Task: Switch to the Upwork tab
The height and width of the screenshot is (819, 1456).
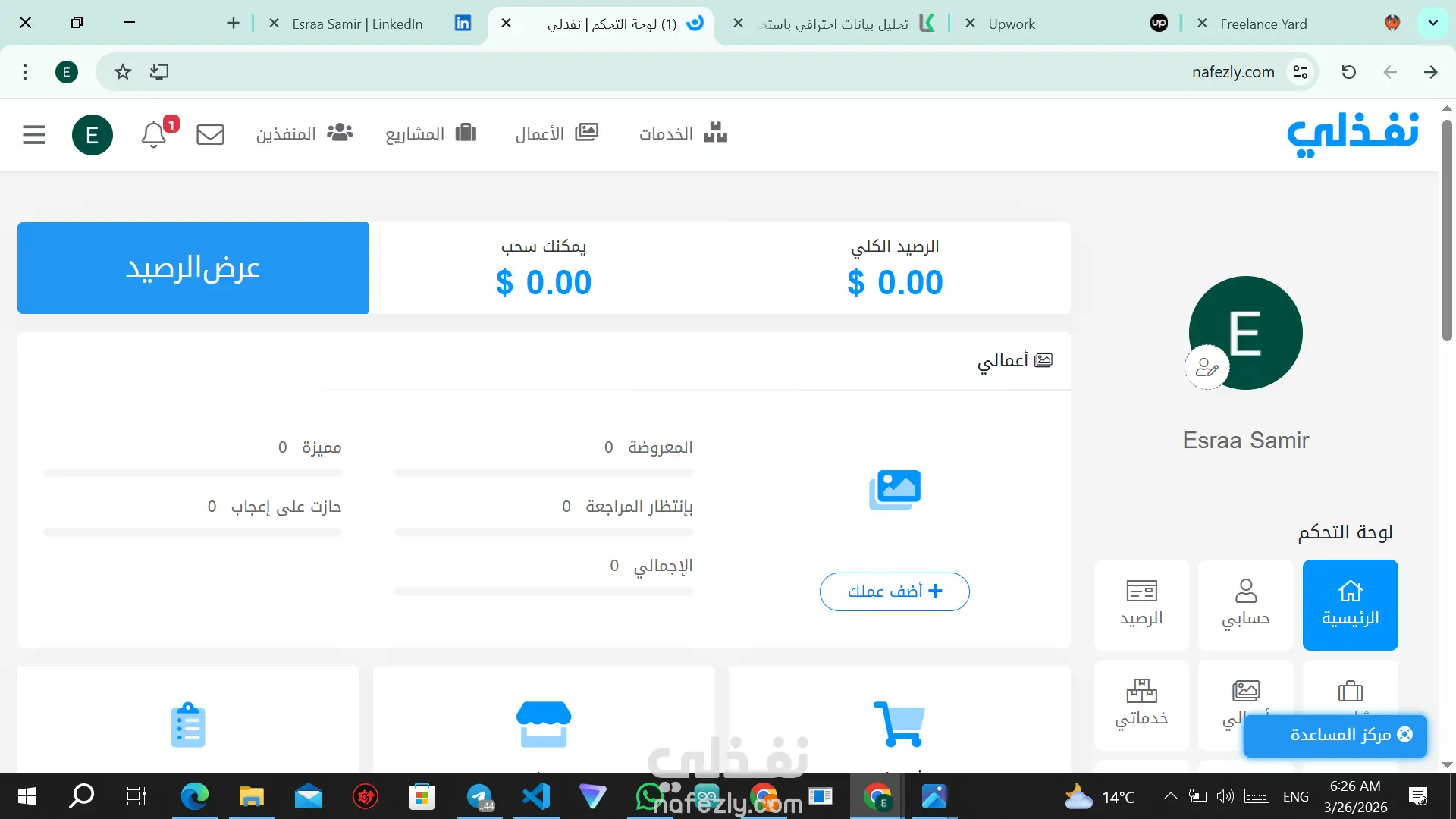Action: 1062,24
